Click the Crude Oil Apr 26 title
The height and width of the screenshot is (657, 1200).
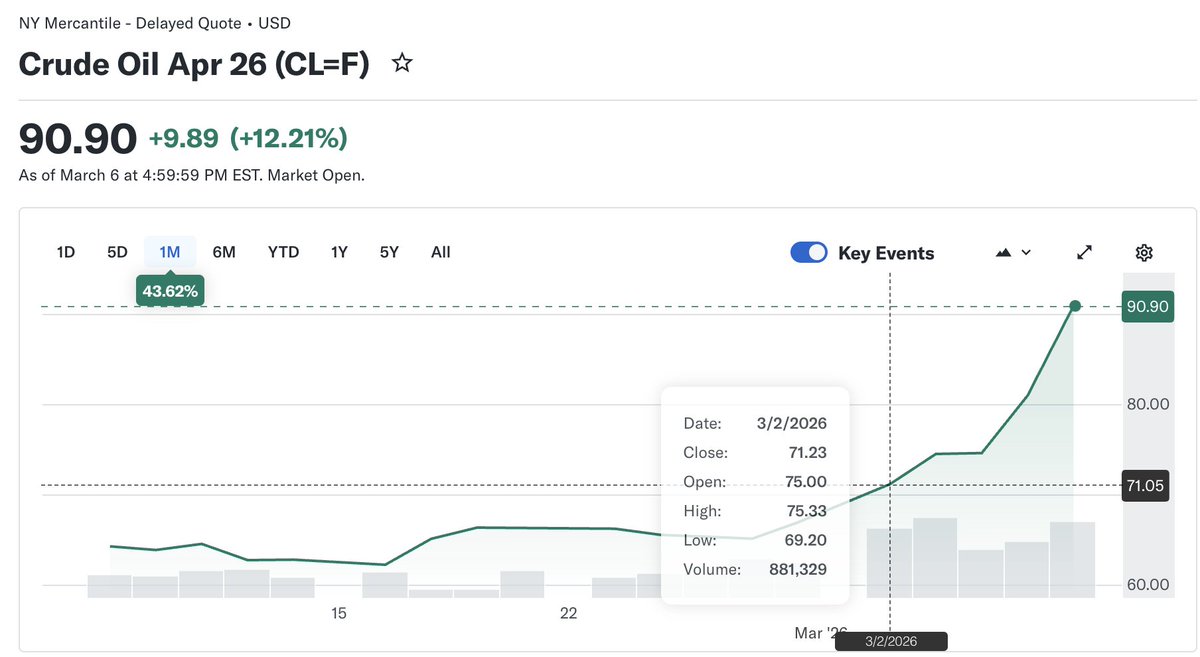(194, 65)
